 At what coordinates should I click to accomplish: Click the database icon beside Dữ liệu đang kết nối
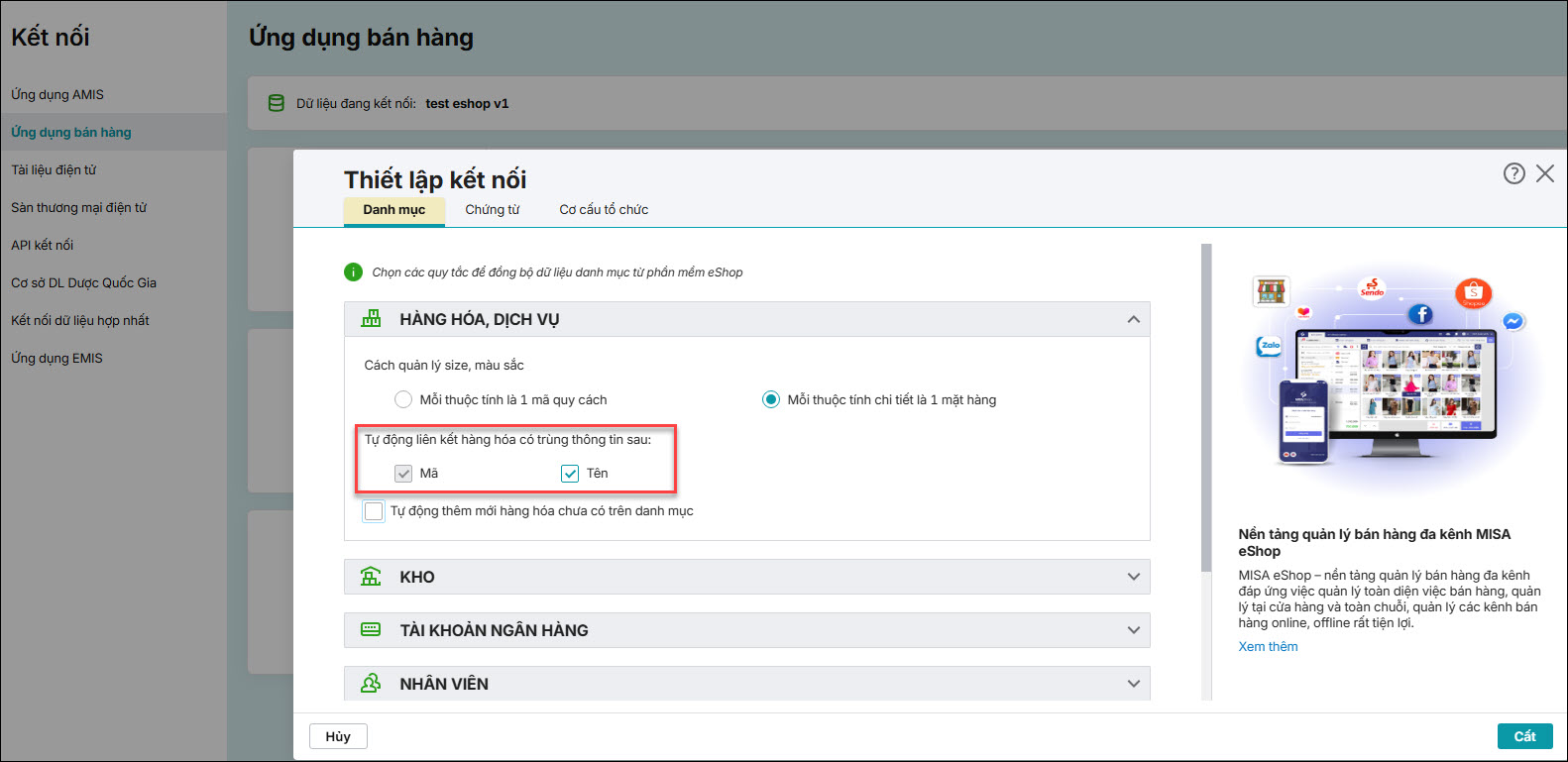coord(277,103)
